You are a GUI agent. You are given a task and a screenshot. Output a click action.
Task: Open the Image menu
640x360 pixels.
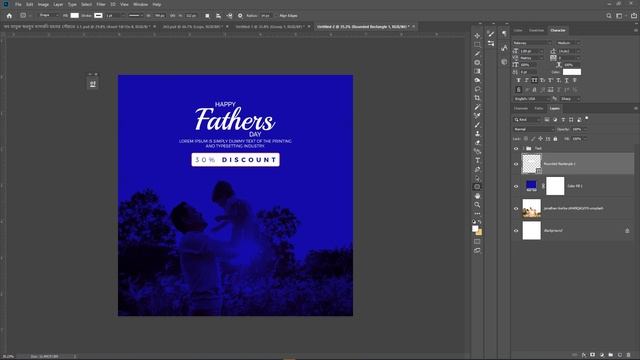click(x=43, y=4)
